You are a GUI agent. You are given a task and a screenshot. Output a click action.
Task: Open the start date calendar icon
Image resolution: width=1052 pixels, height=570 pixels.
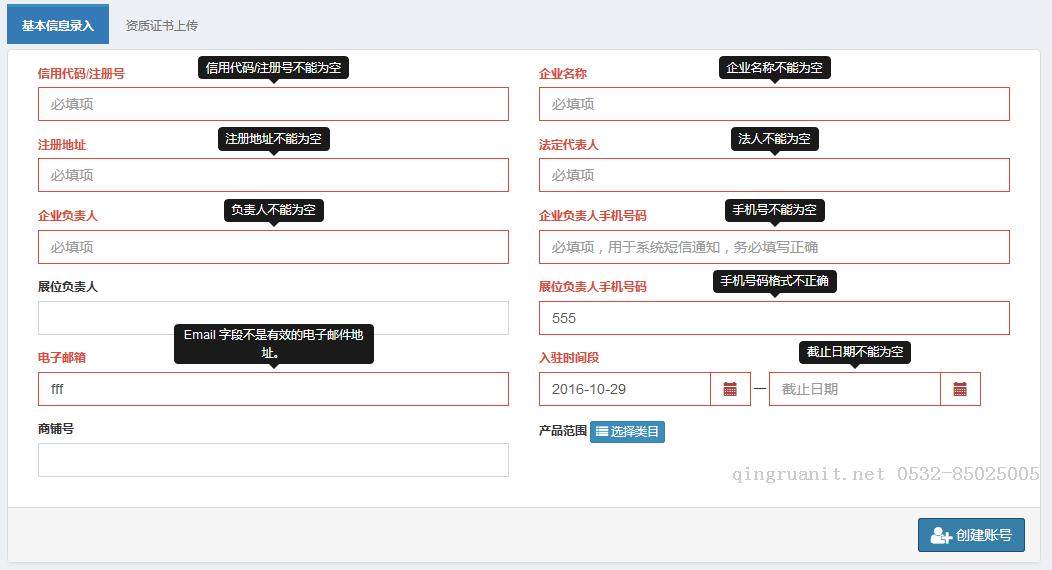pyautogui.click(x=730, y=389)
